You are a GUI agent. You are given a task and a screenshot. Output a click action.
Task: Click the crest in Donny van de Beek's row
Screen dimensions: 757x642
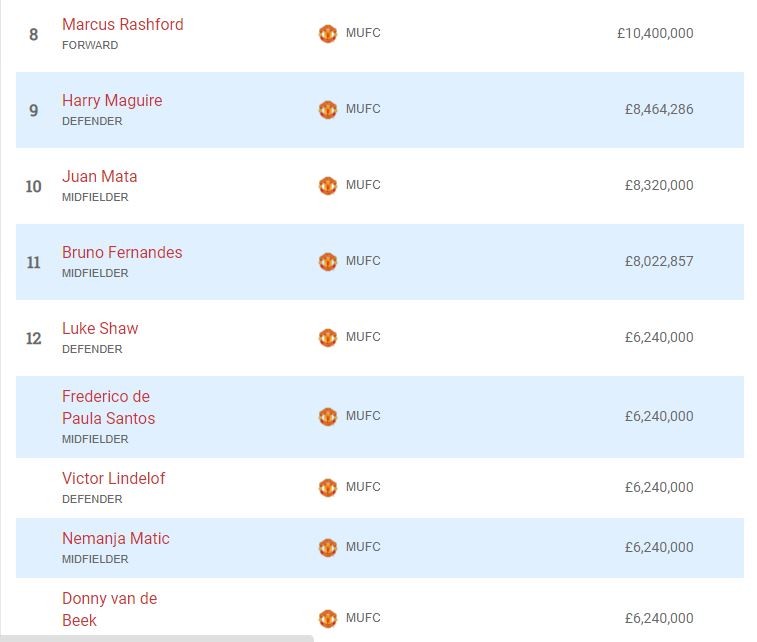click(328, 618)
